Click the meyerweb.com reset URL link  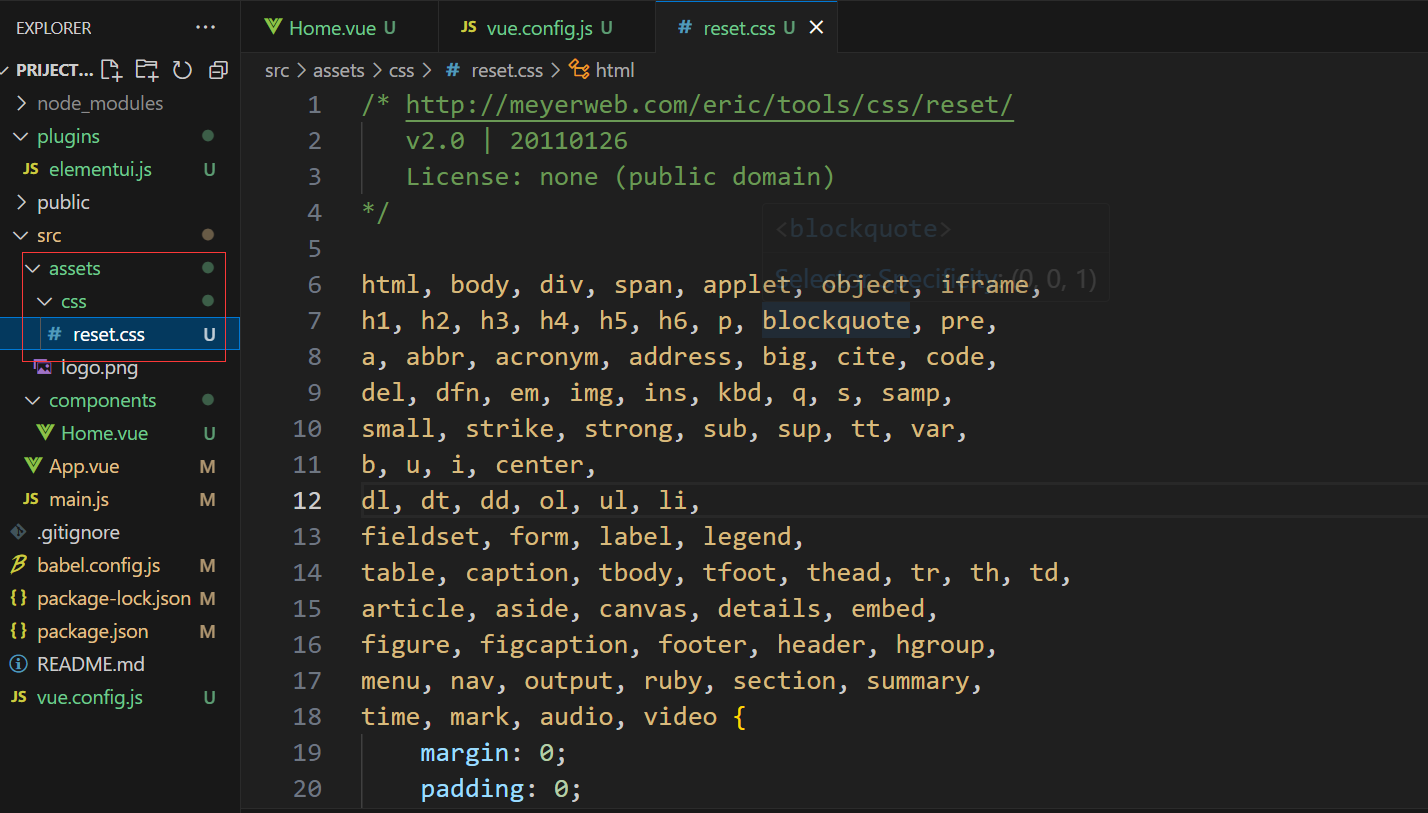[710, 105]
